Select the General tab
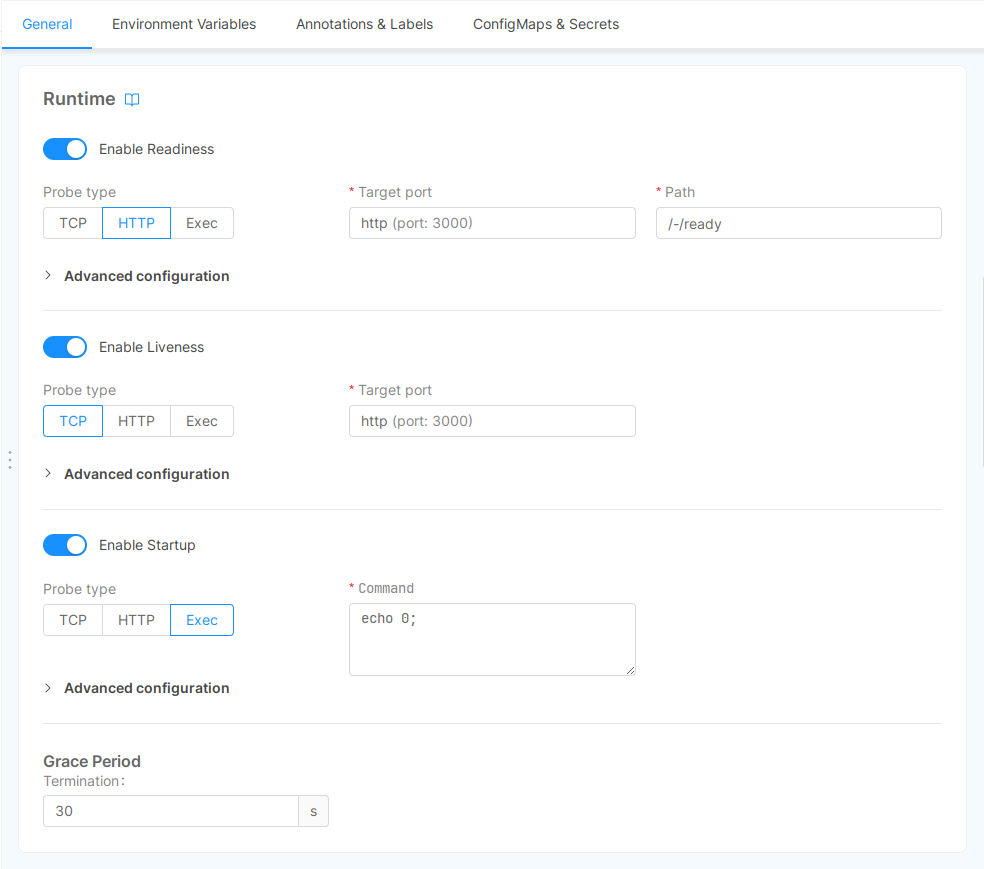The image size is (984, 869). tap(47, 24)
